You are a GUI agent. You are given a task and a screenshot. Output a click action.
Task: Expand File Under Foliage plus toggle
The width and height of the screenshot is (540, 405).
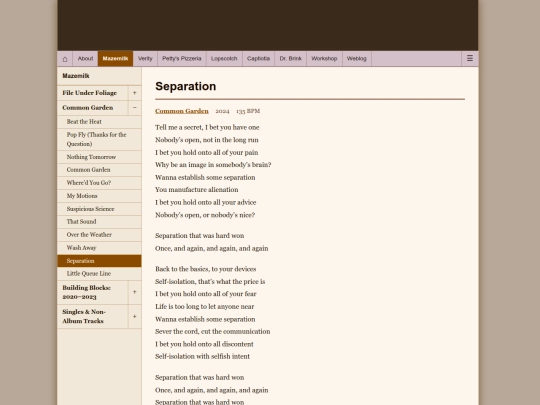pyautogui.click(x=135, y=93)
